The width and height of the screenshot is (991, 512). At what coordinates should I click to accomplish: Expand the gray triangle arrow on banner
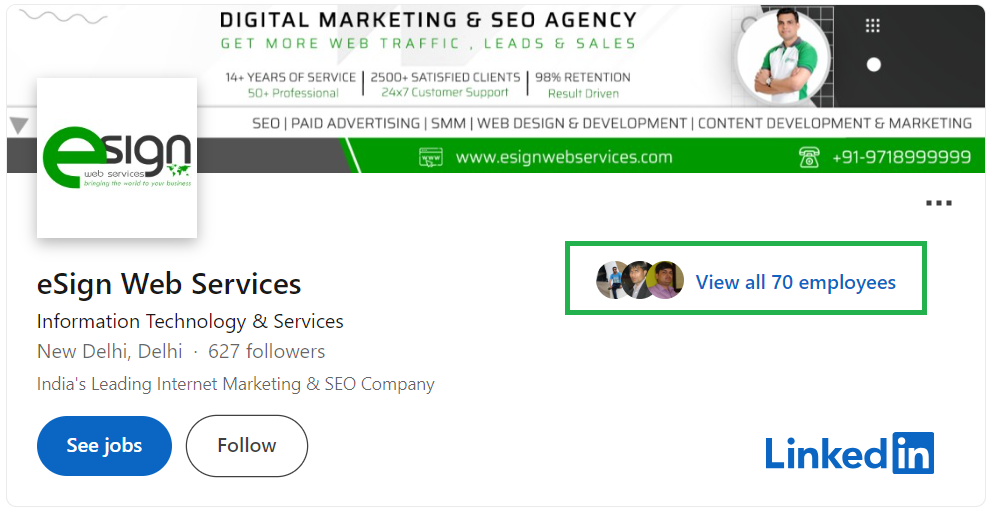click(18, 126)
